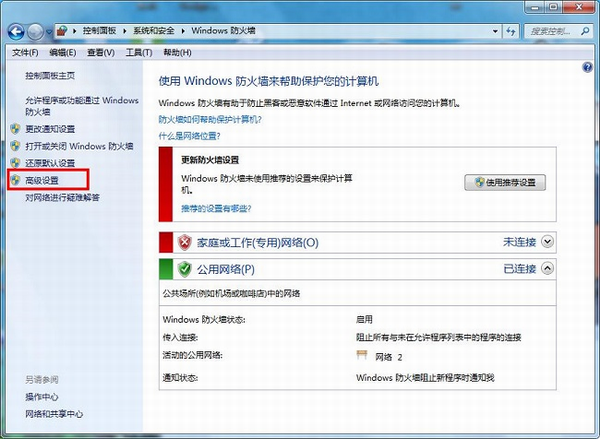Click Windows 防火墙 breadcrumb segment
Image resolution: width=600 pixels, height=439 pixels.
pos(223,31)
